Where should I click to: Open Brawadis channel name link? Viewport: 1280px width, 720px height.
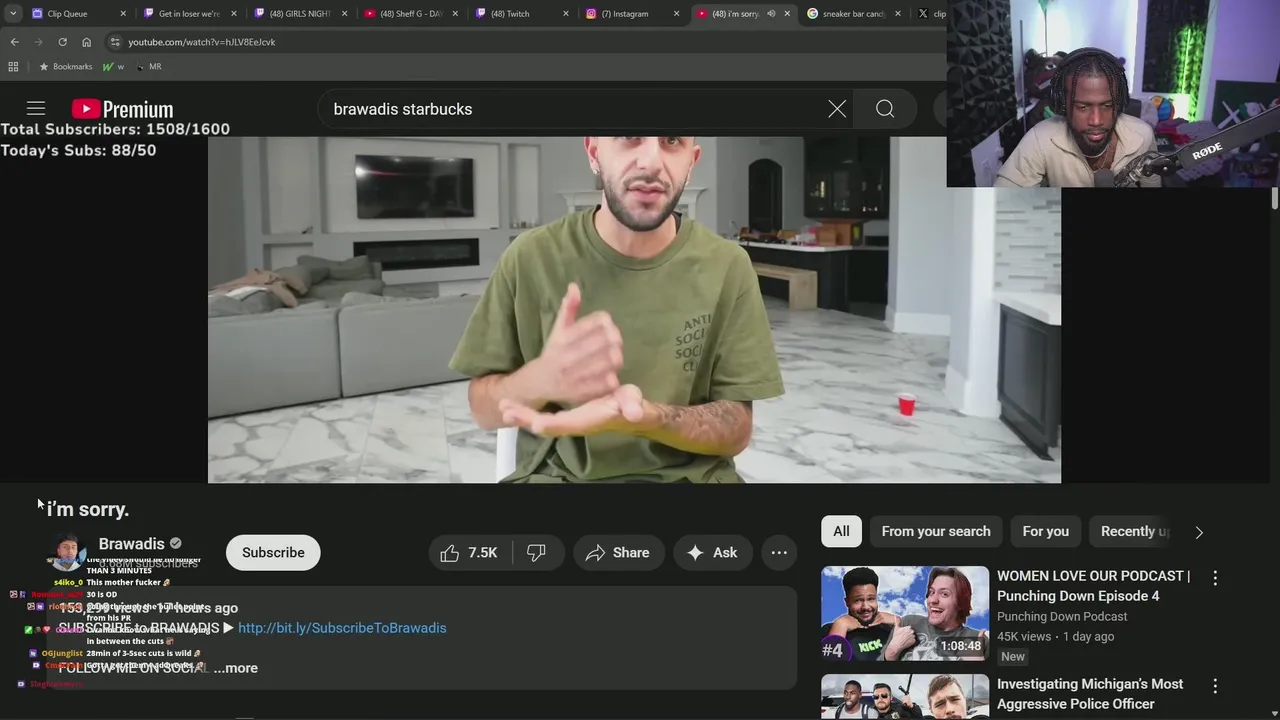[131, 544]
